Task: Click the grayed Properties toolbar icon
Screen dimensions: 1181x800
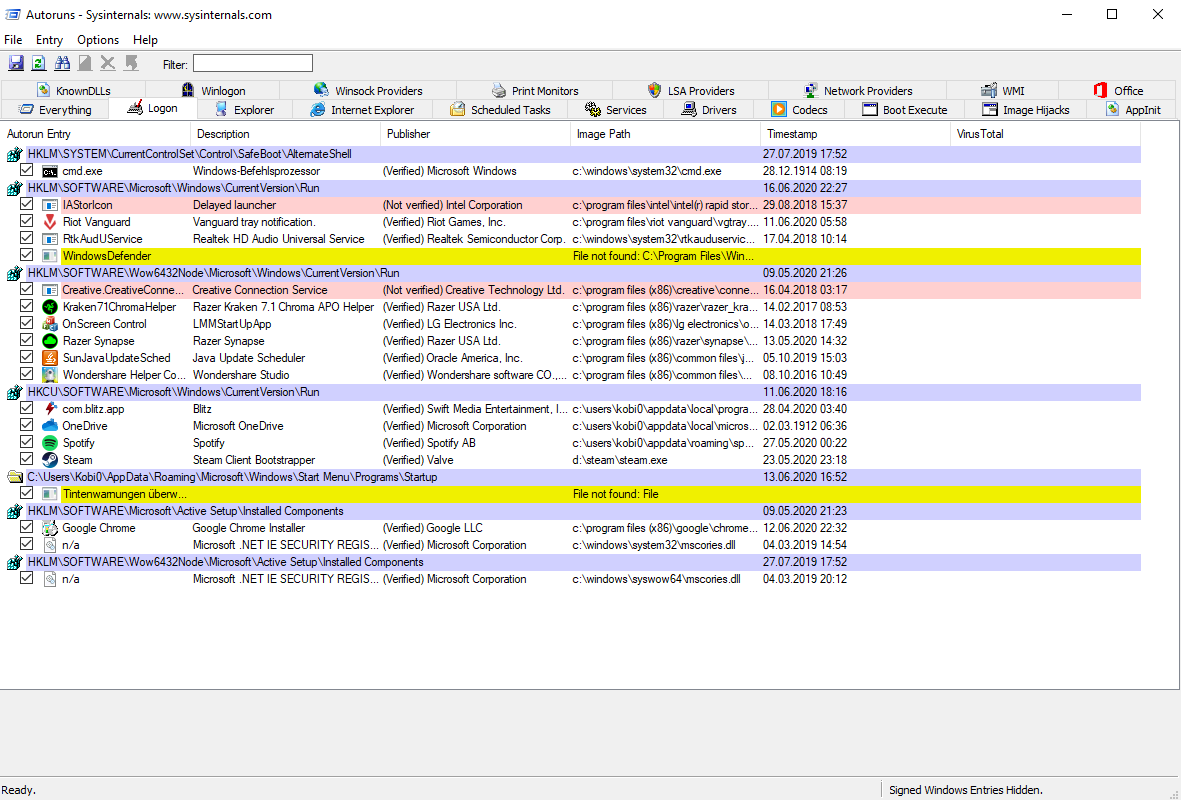Action: 85,63
